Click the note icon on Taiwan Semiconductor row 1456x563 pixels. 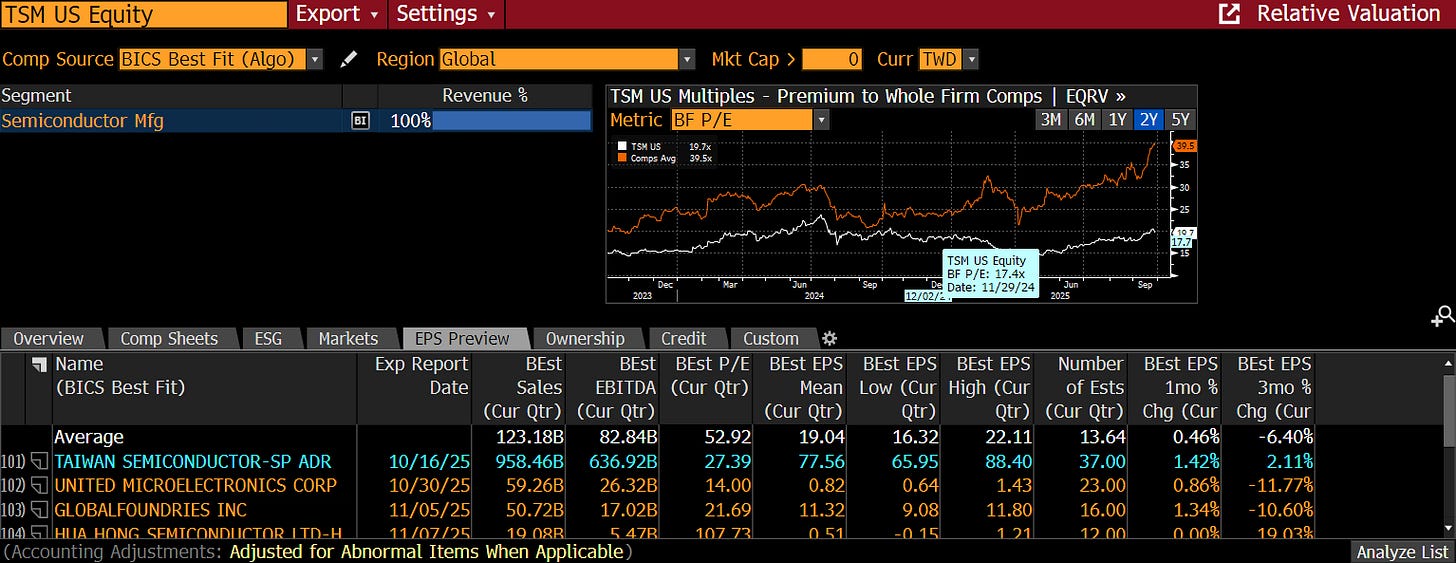41,462
